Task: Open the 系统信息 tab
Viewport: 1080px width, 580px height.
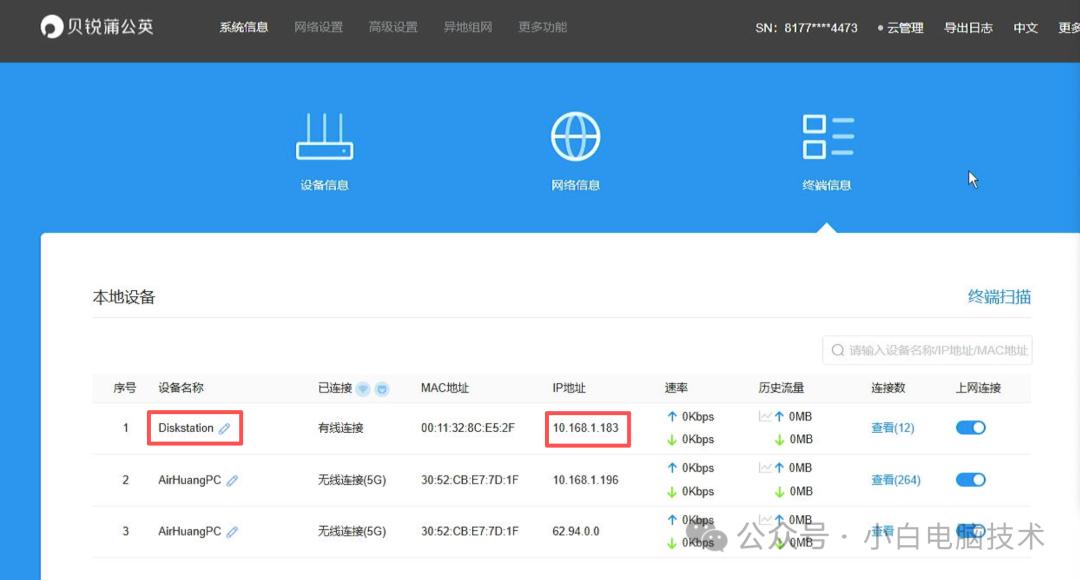Action: [244, 27]
